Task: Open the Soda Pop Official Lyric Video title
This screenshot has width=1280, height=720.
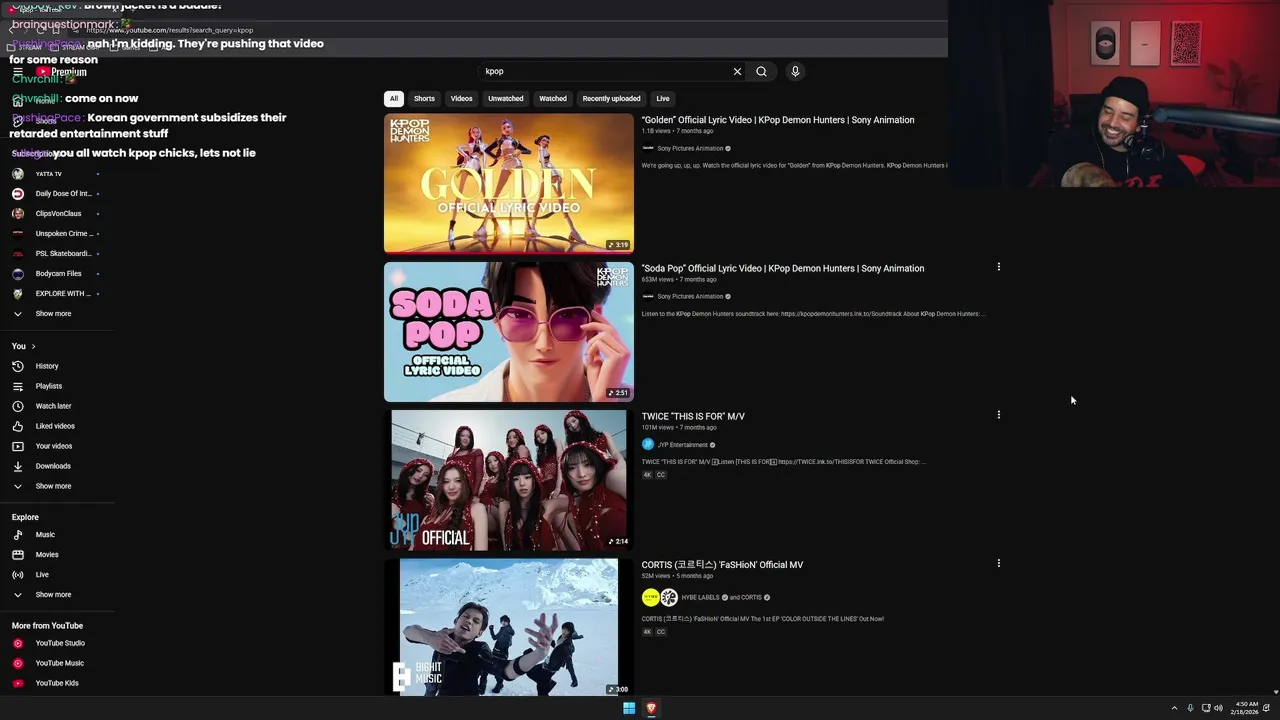Action: click(x=783, y=268)
